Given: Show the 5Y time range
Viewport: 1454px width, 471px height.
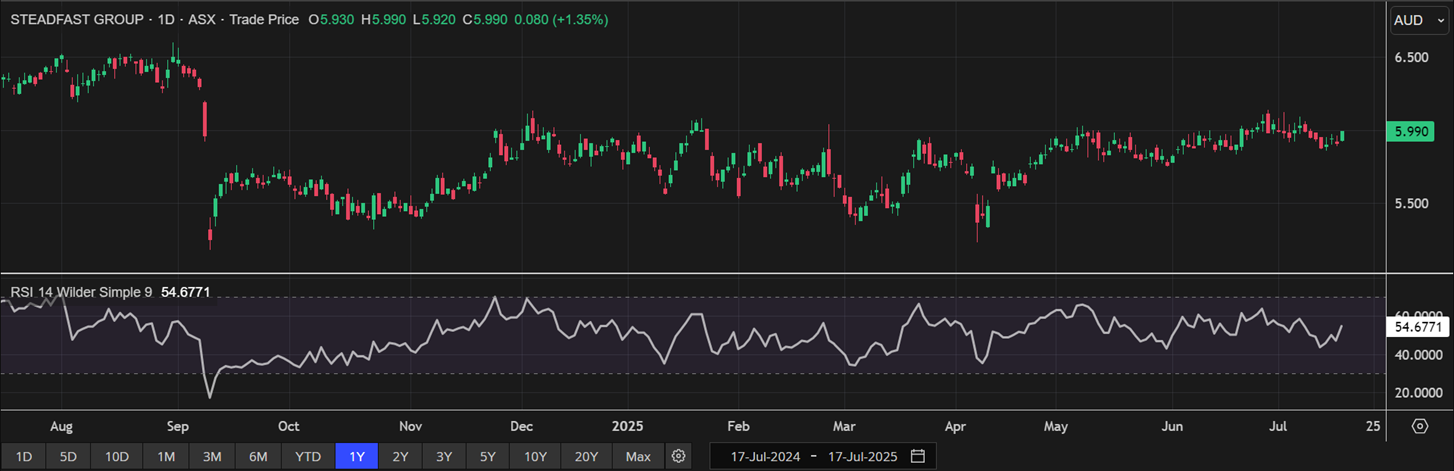Looking at the screenshot, I should [487, 457].
